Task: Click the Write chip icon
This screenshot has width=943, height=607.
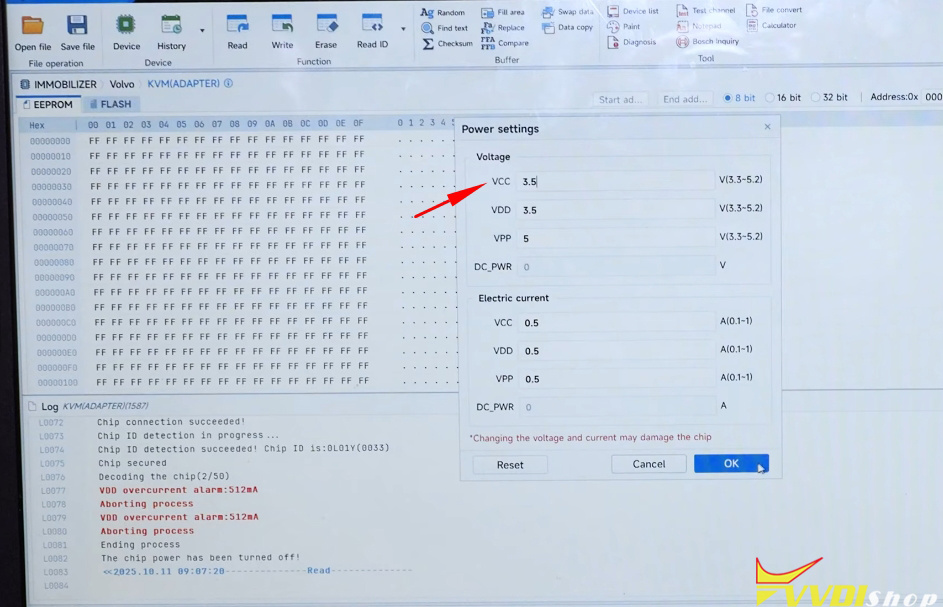Action: pyautogui.click(x=282, y=26)
